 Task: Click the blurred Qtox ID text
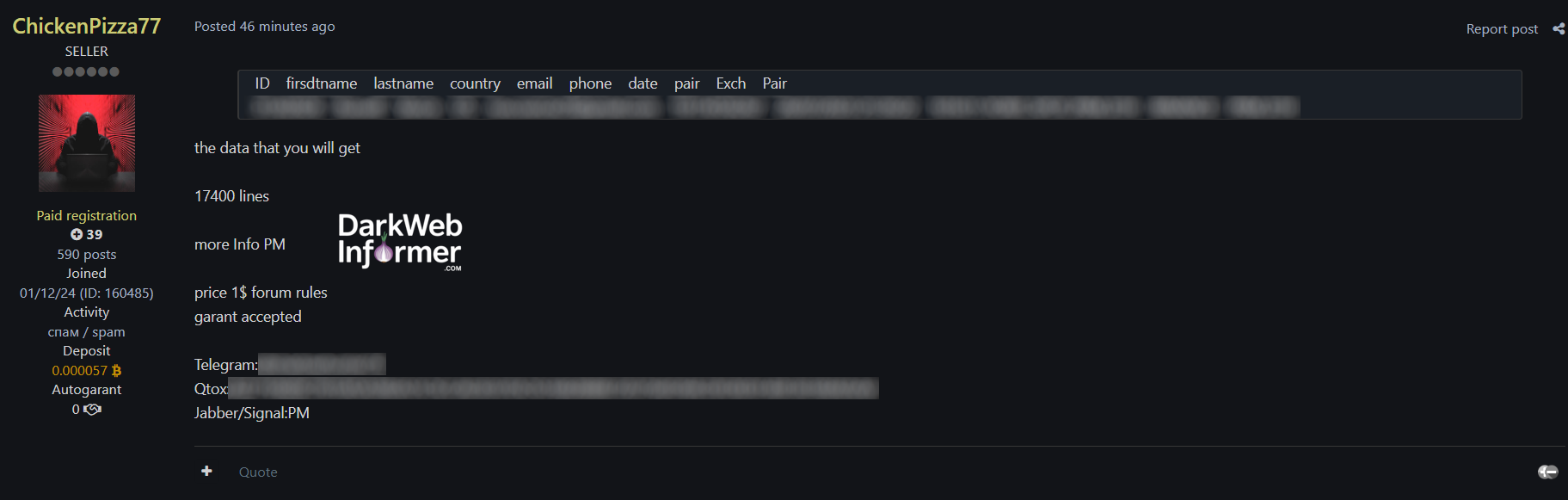tap(553, 389)
